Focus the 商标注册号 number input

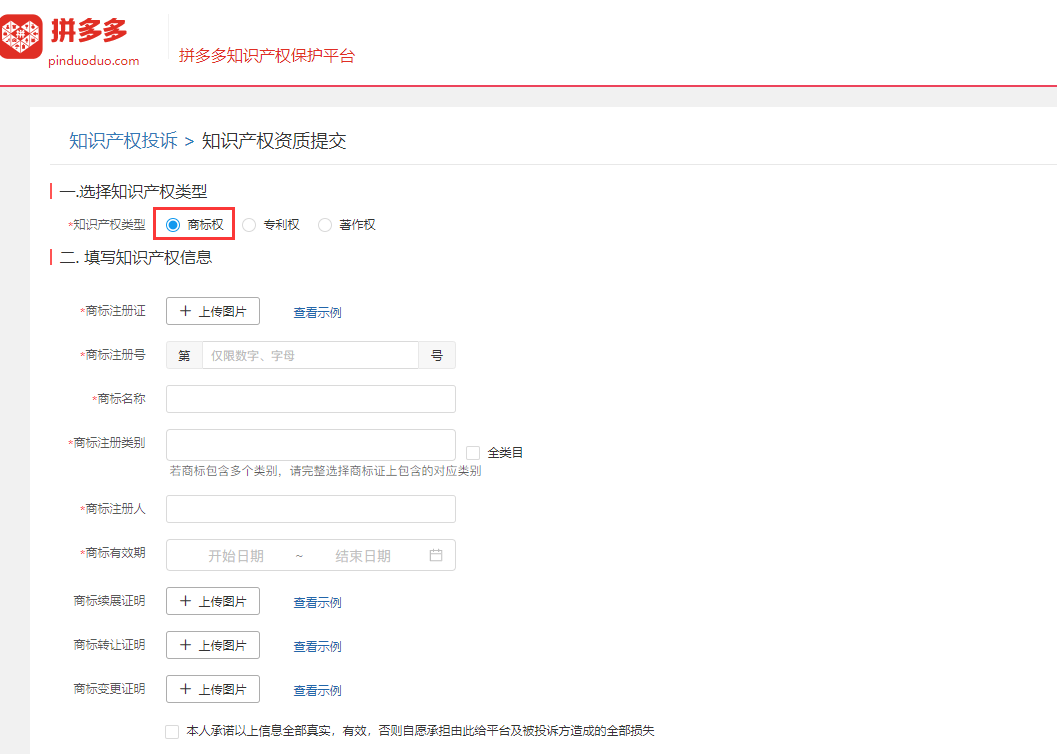[310, 355]
